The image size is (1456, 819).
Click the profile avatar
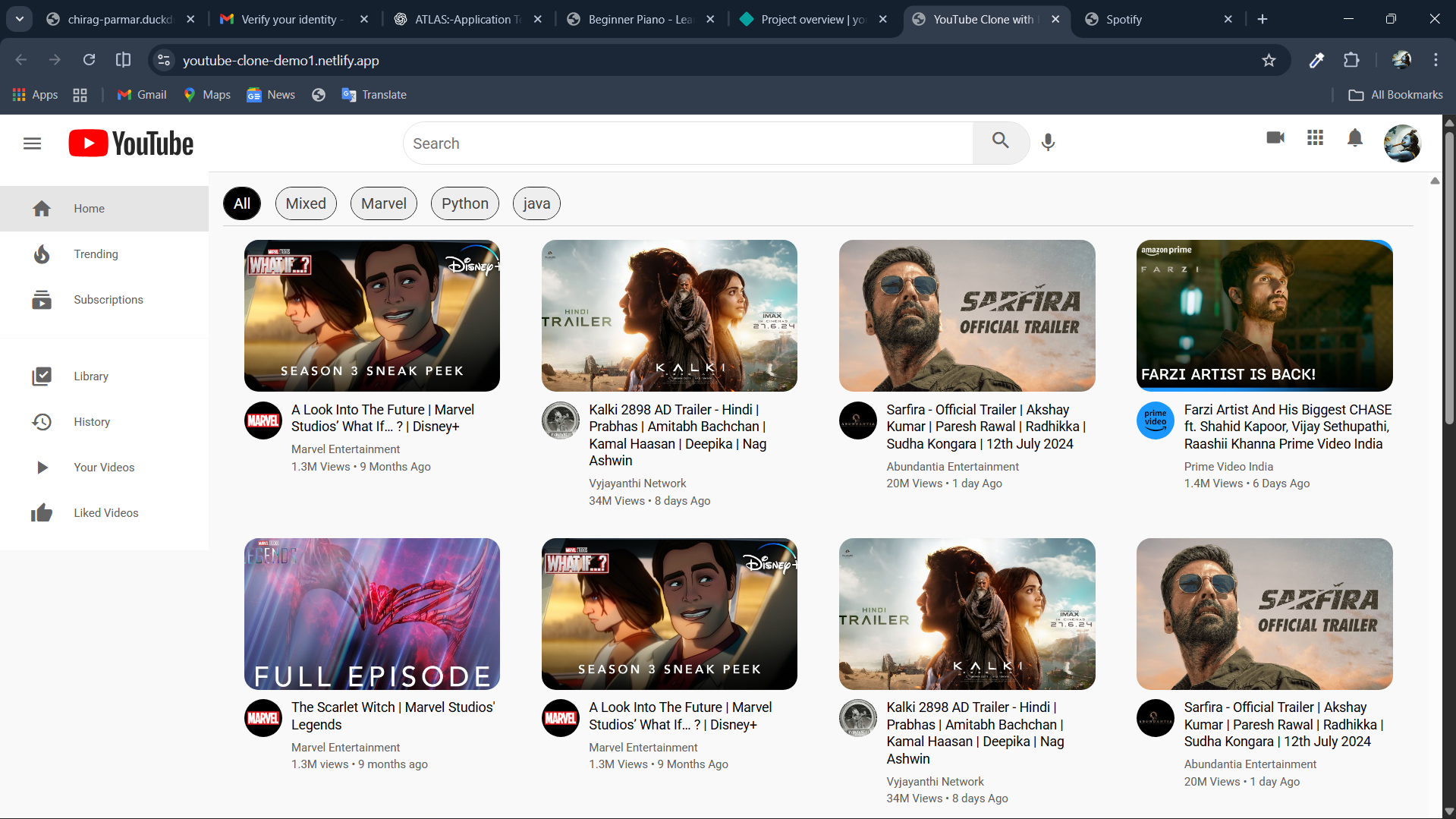[x=1401, y=143]
